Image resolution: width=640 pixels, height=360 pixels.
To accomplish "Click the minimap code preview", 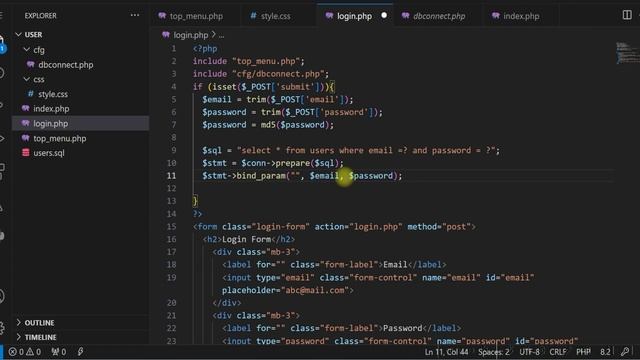I will [x=627, y=53].
